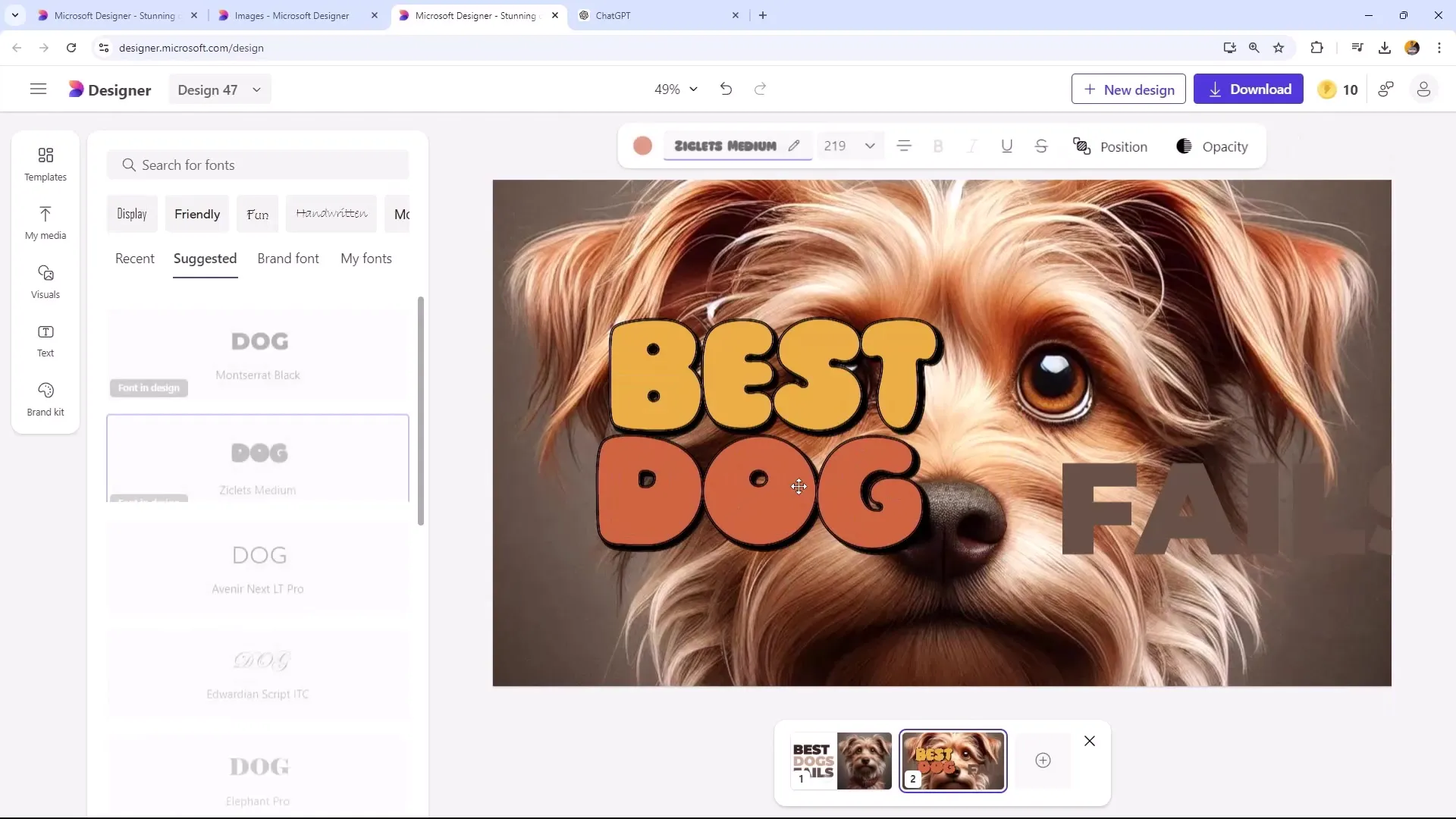Click the Redo icon in toolbar
The width and height of the screenshot is (1456, 819).
[759, 89]
